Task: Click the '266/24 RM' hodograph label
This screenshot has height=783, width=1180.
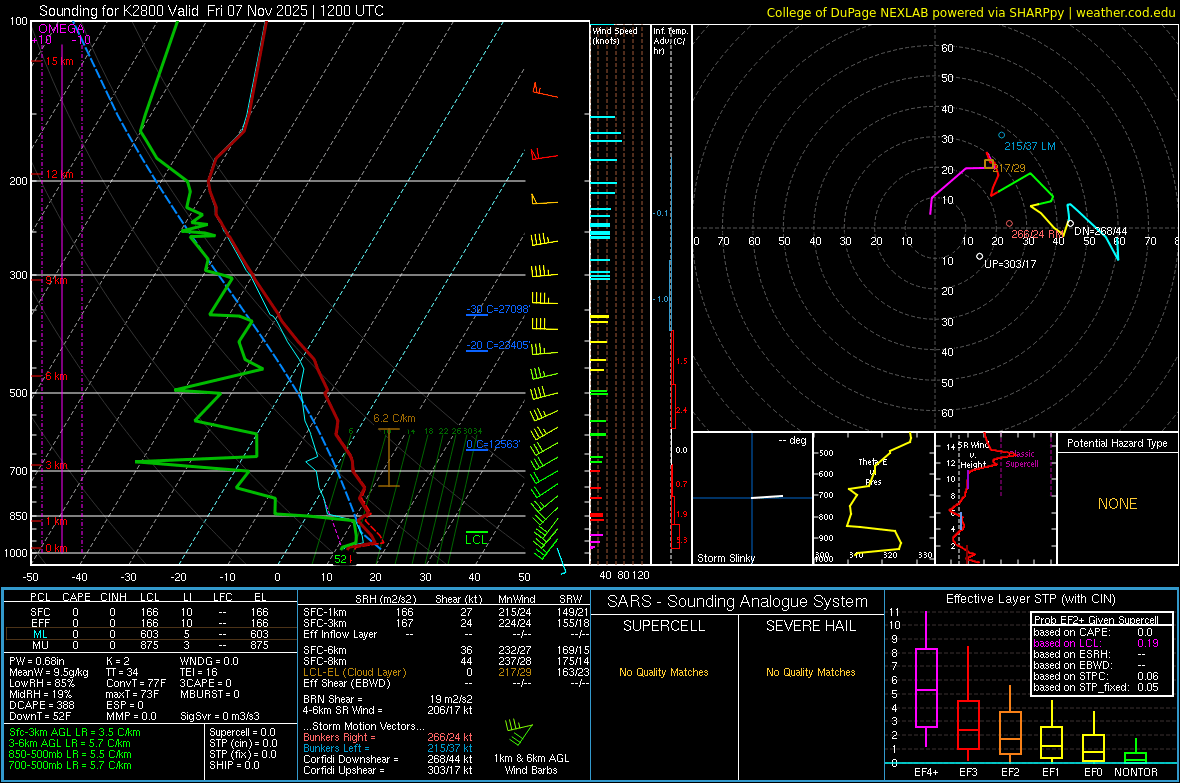Action: [x=1038, y=234]
